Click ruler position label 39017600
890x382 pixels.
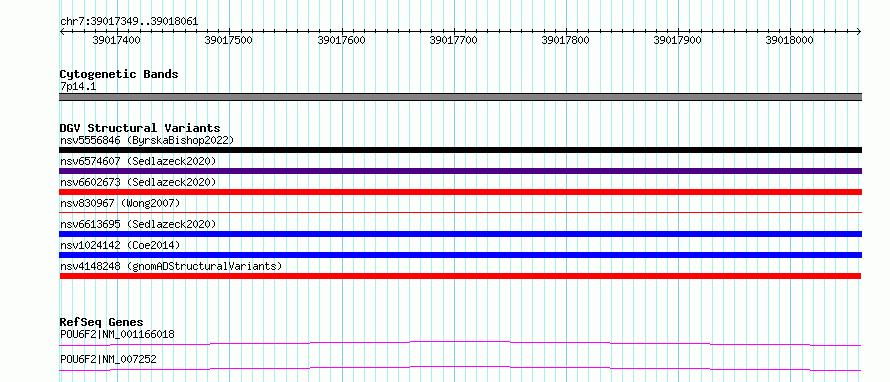(342, 40)
